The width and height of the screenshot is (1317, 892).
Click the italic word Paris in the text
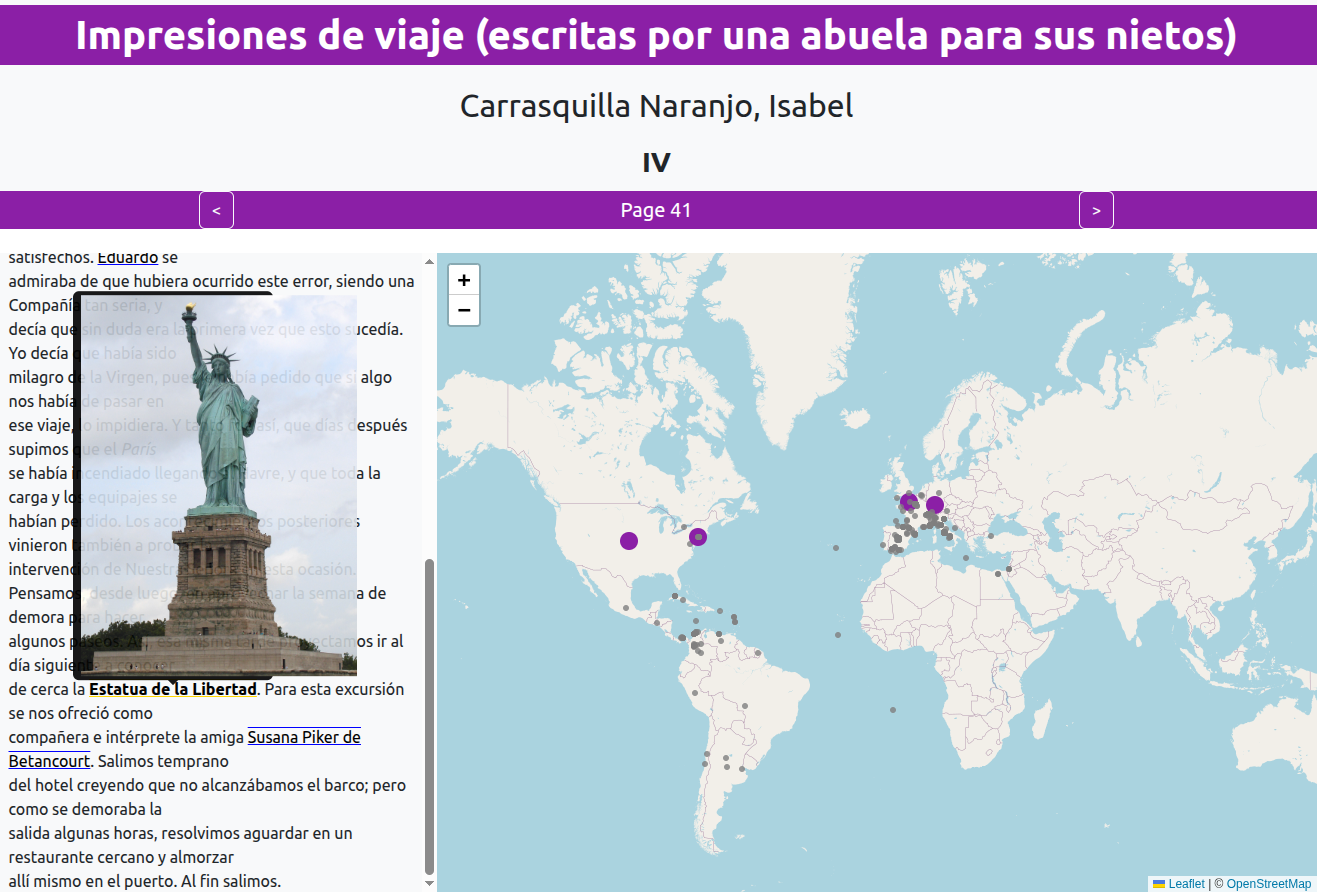coord(138,449)
